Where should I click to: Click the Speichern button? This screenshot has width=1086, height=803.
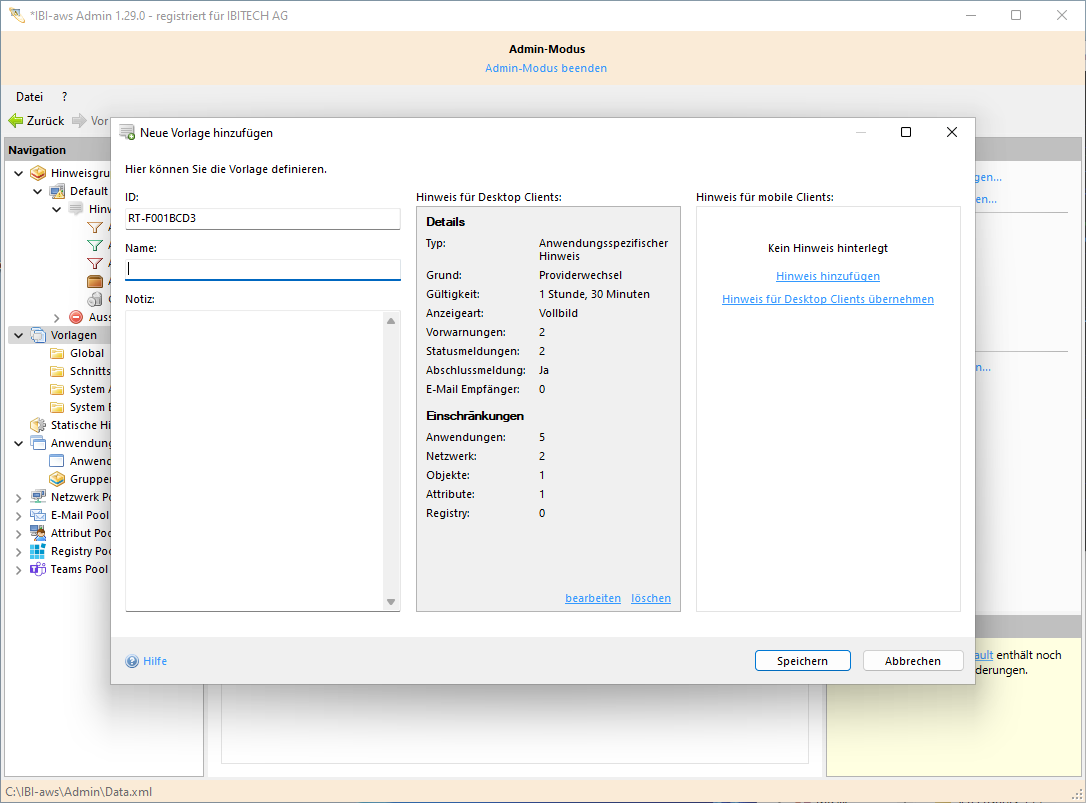click(801, 661)
